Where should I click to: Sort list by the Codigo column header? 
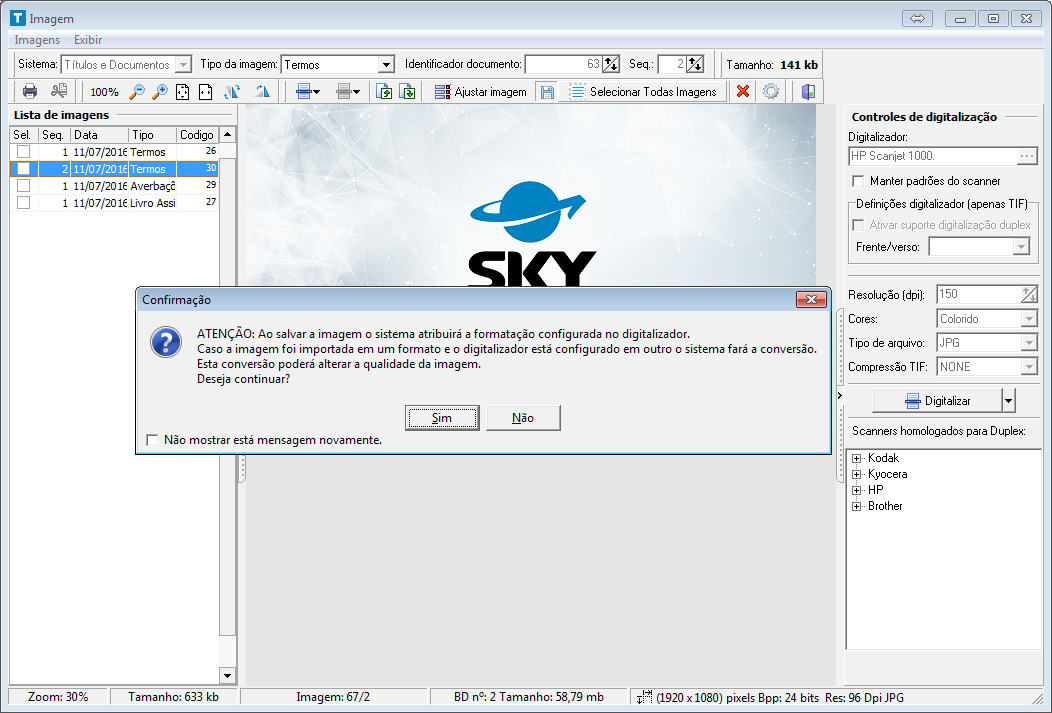(x=197, y=135)
